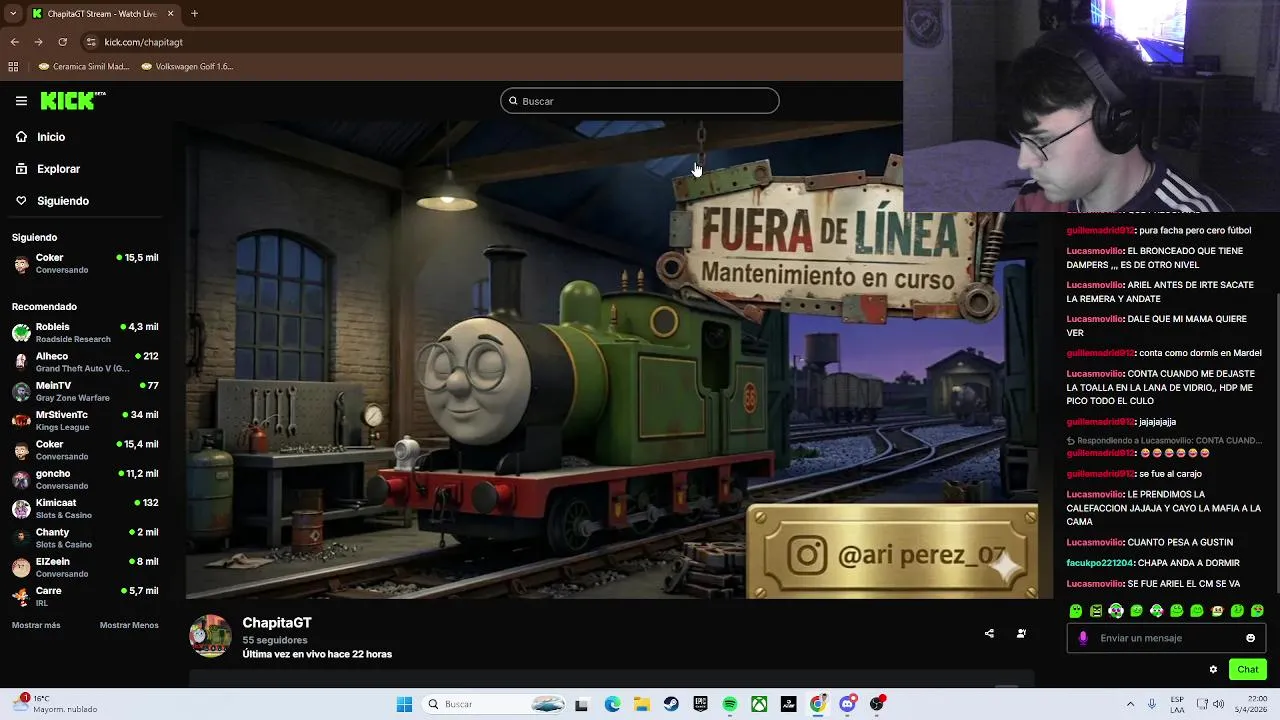1280x720 pixels.
Task: Open ElZeein Conversando channel
Action: pos(85,567)
